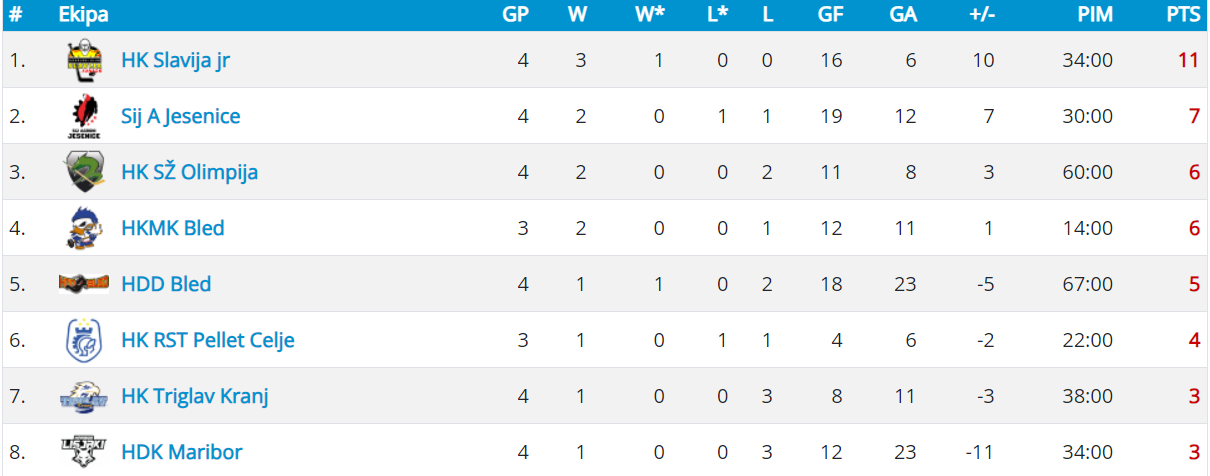Open the HK Slavija jr team link
The height and width of the screenshot is (476, 1210).
pyautogui.click(x=176, y=60)
